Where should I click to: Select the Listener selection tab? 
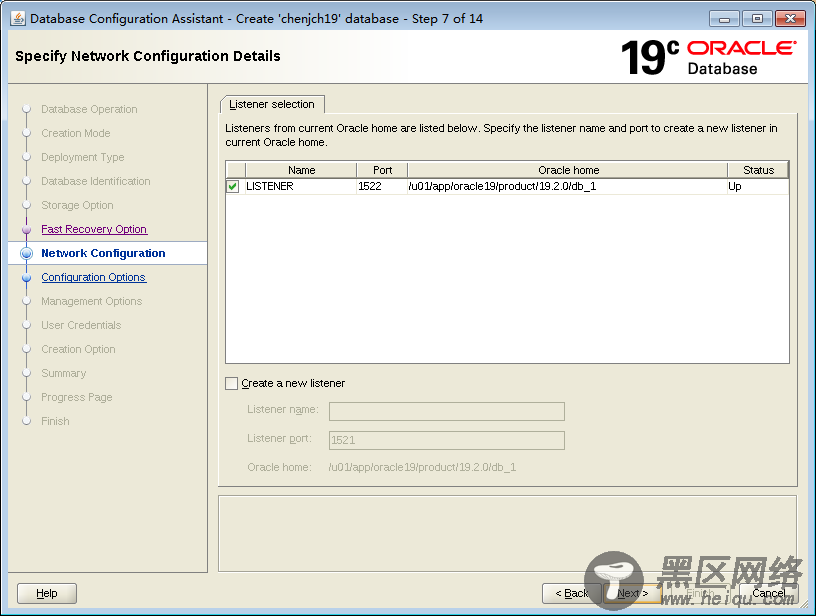(x=272, y=104)
